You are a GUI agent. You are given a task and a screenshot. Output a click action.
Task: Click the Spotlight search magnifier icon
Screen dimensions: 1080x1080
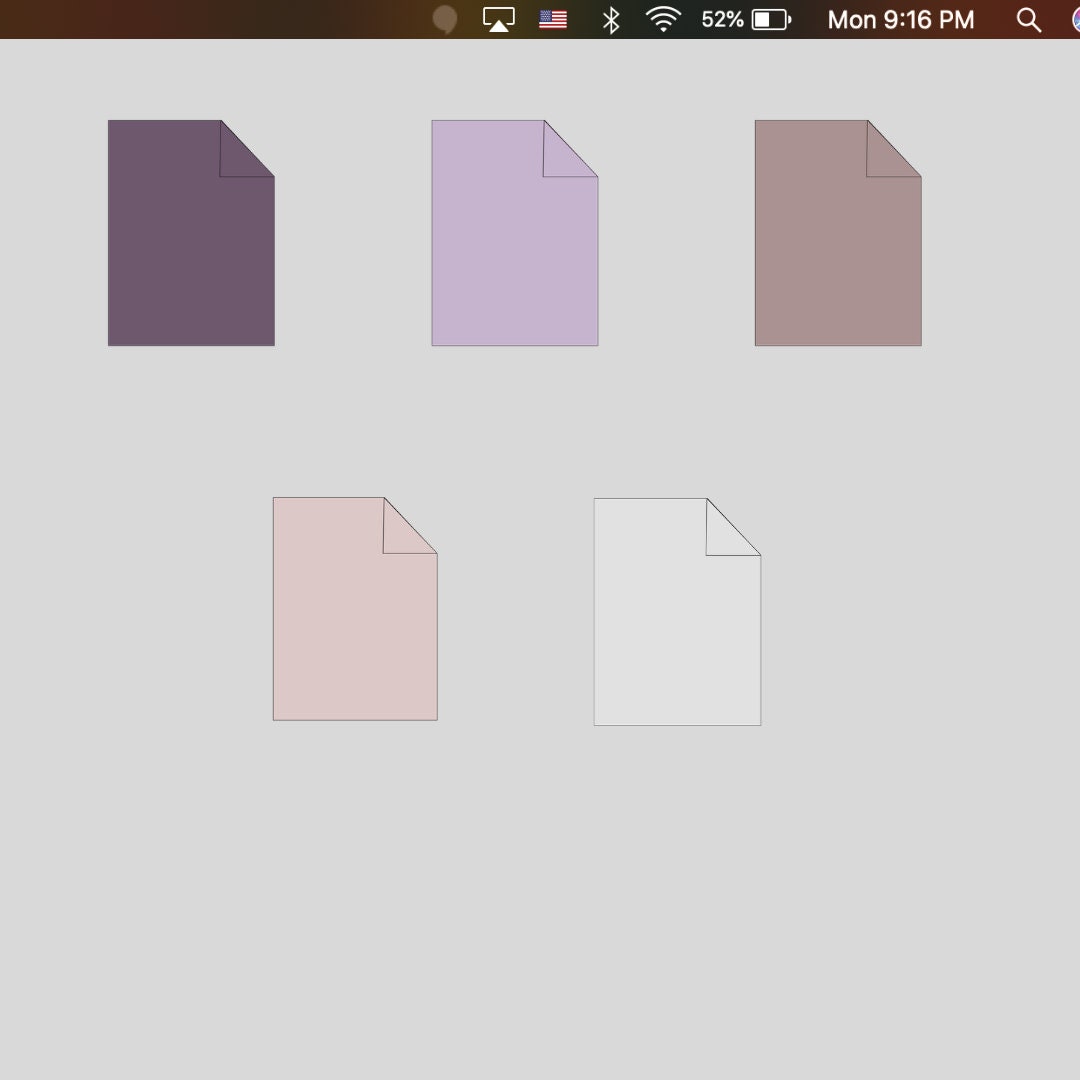pos(1028,18)
